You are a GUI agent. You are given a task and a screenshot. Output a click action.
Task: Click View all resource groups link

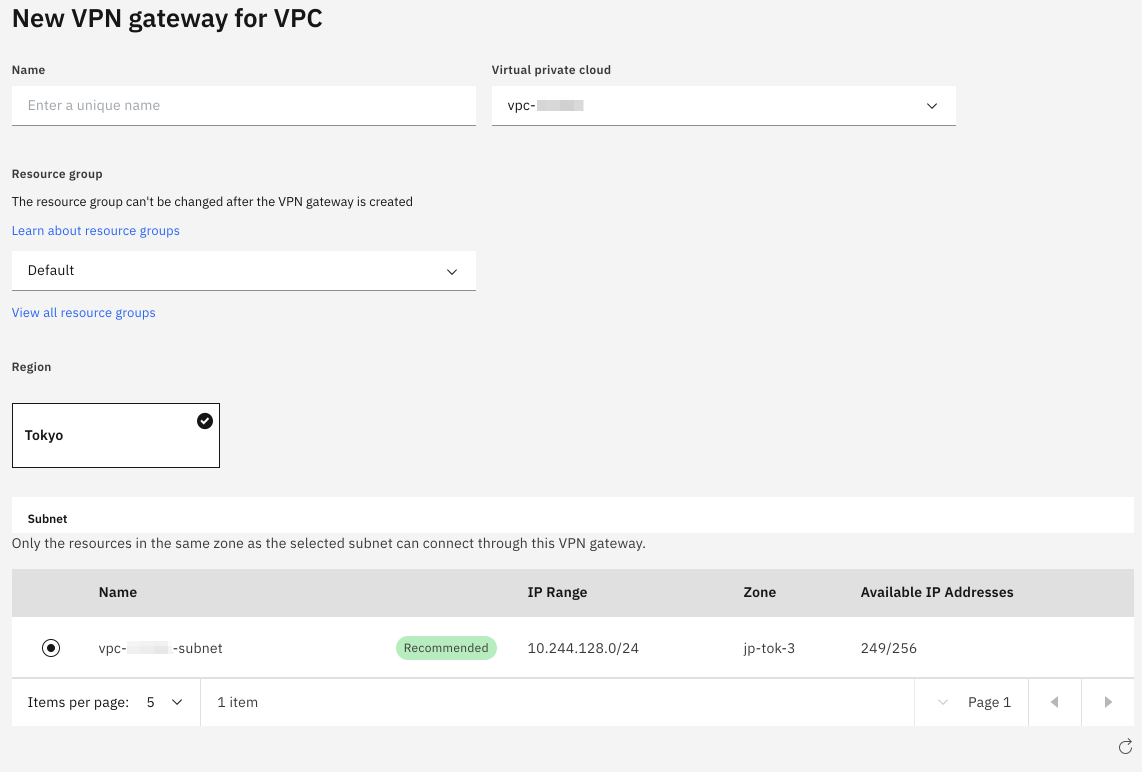pyautogui.click(x=84, y=313)
